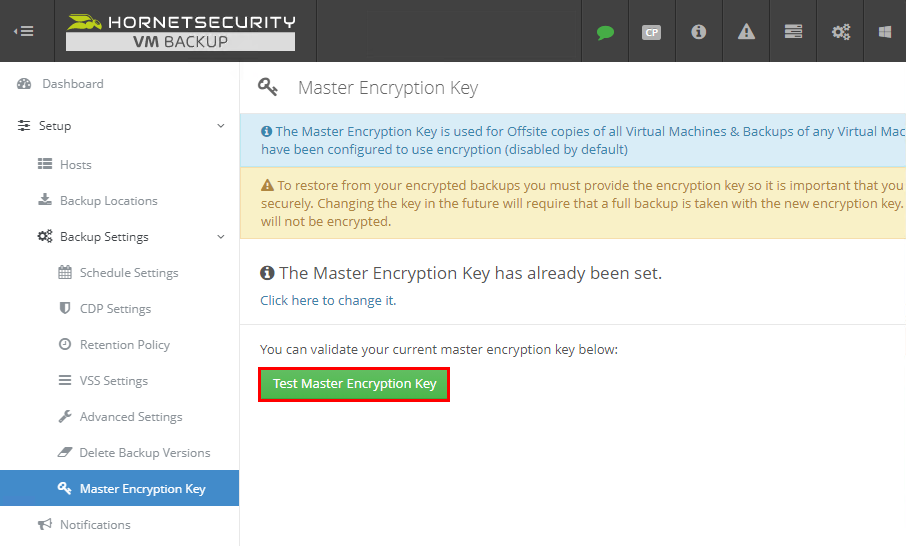Open Notifications in the sidebar
The width and height of the screenshot is (906, 546).
coord(94,525)
